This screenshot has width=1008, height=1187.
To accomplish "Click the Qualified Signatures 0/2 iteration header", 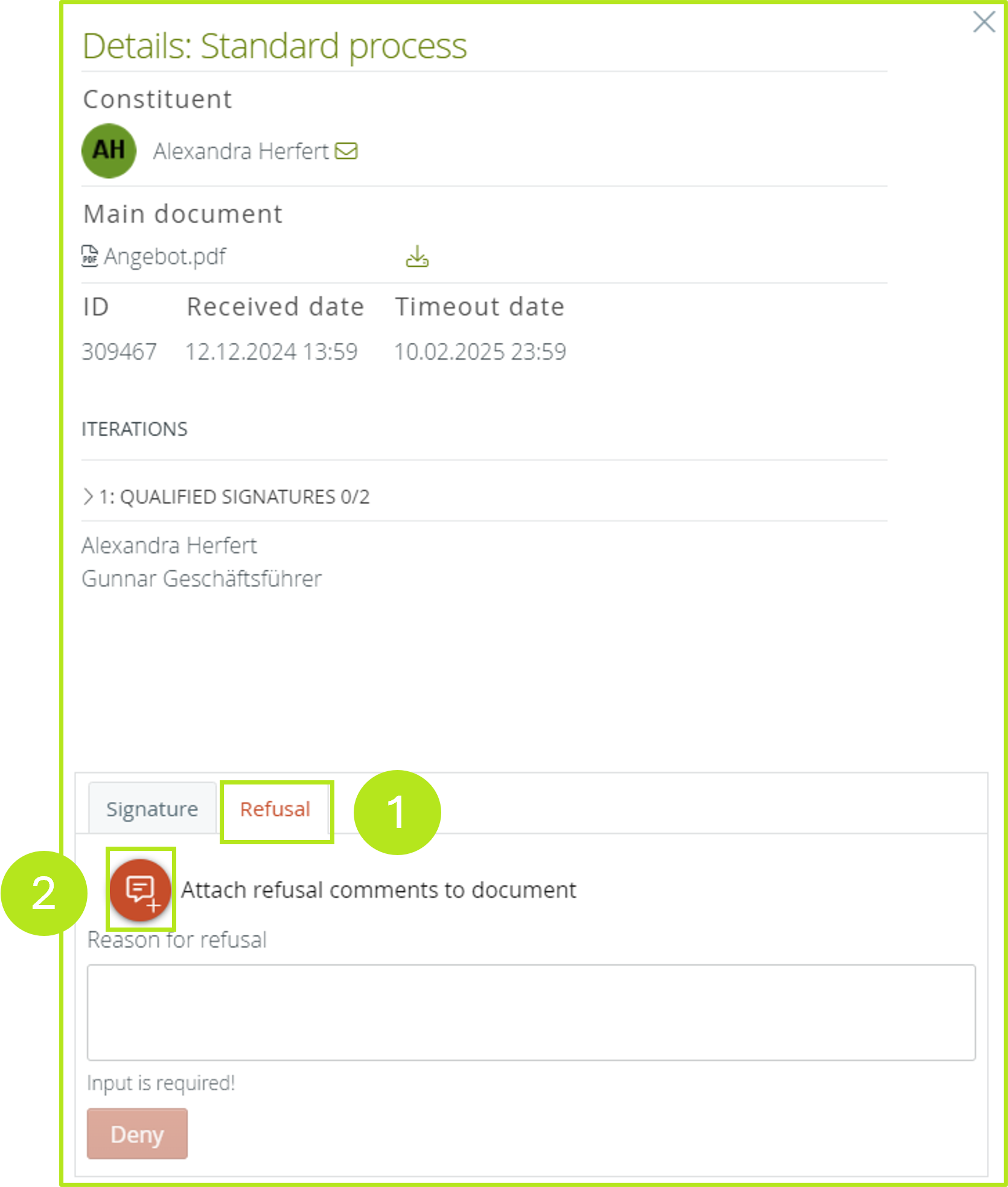I will tap(234, 497).
